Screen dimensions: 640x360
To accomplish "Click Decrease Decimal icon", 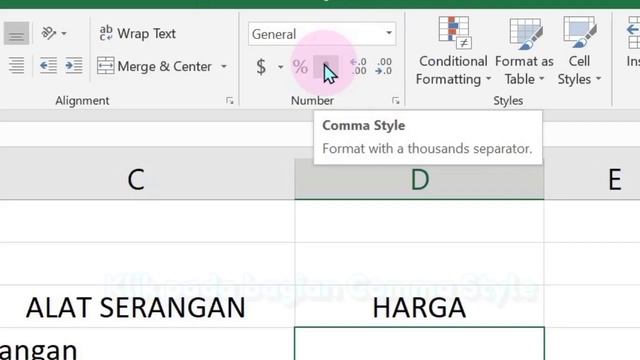I will 384,66.
